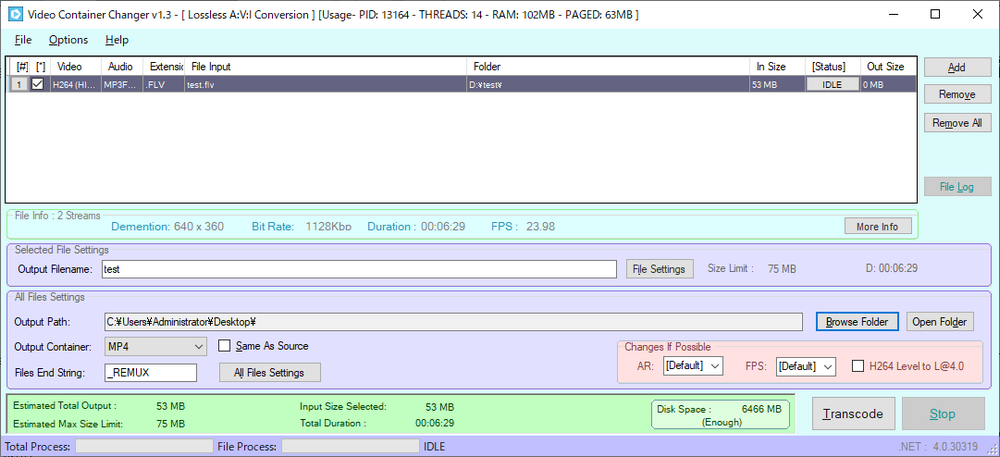Click Remove All button
Screen dimensions: 1000x457
tap(957, 123)
